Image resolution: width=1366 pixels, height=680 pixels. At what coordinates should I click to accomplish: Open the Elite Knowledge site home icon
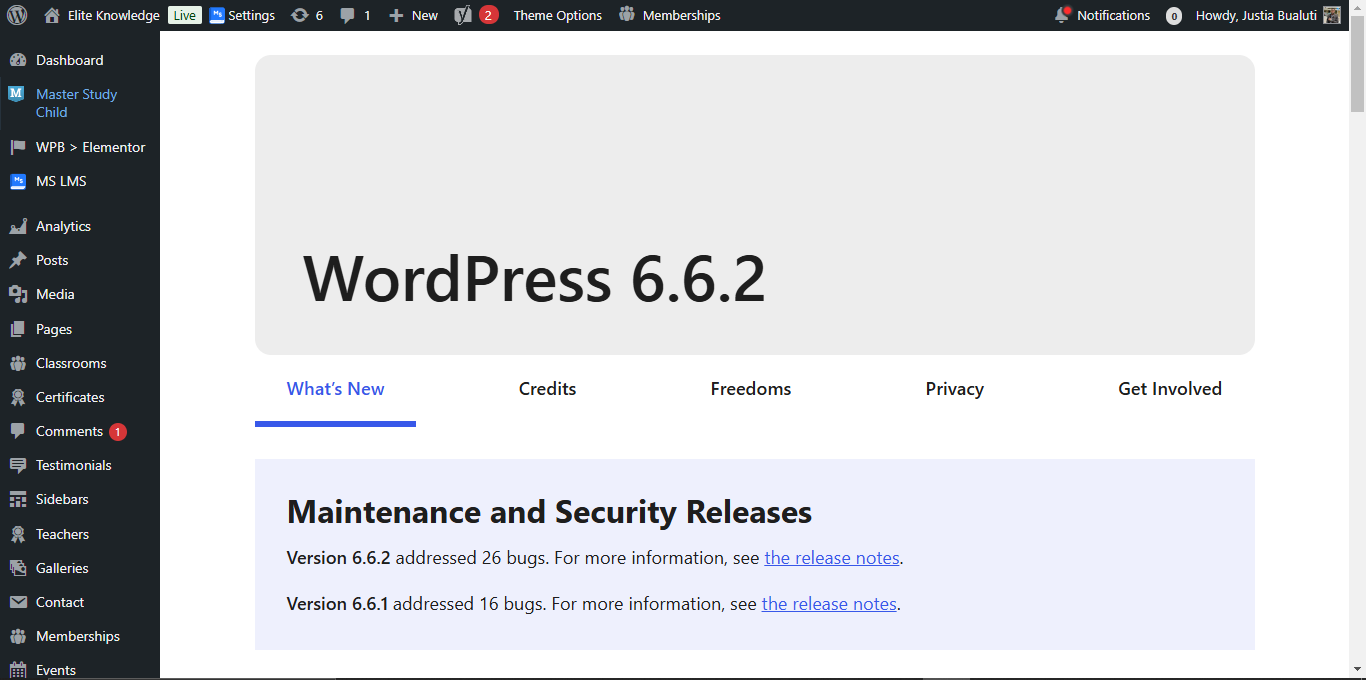point(52,15)
